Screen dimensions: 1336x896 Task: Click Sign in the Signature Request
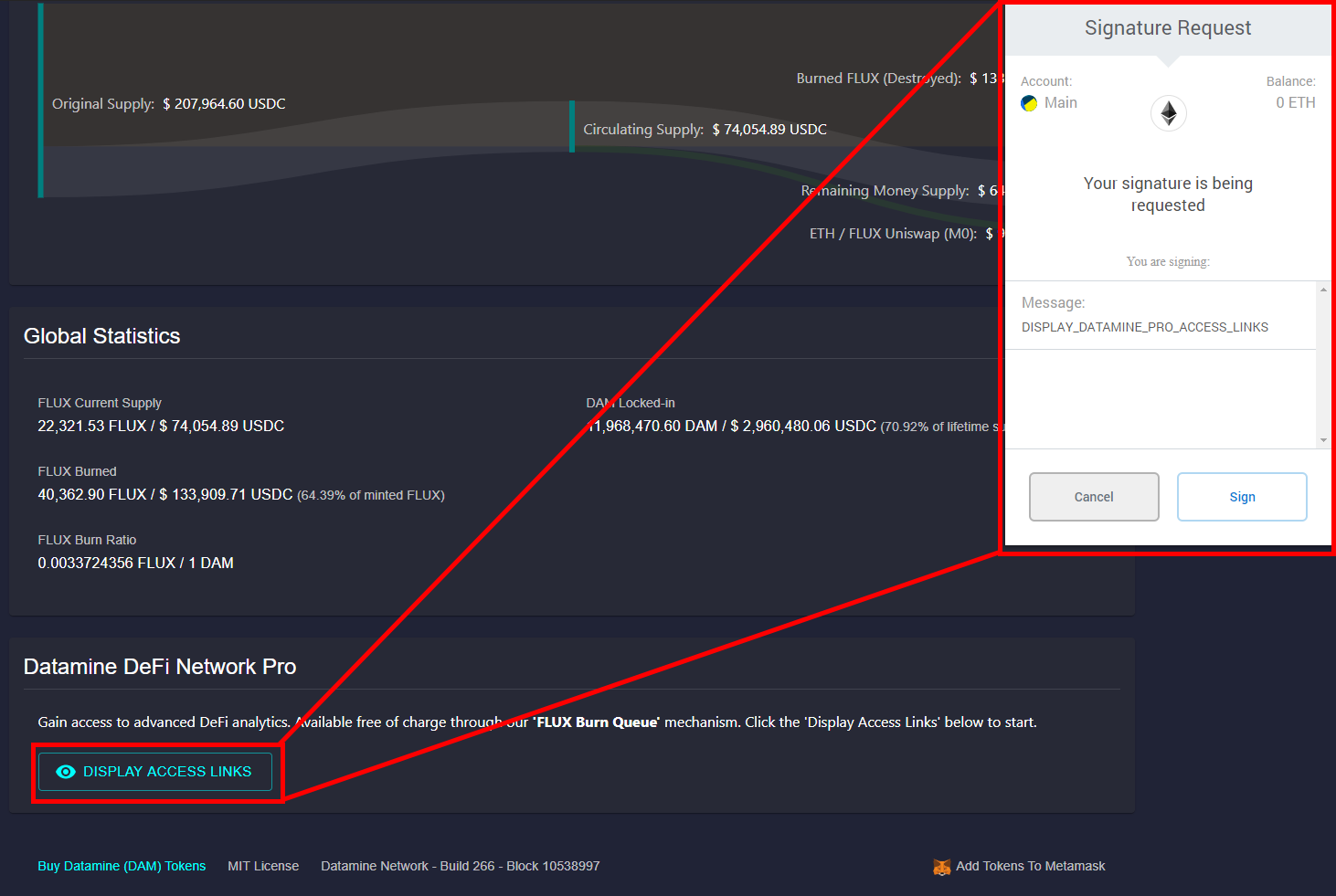click(1242, 497)
